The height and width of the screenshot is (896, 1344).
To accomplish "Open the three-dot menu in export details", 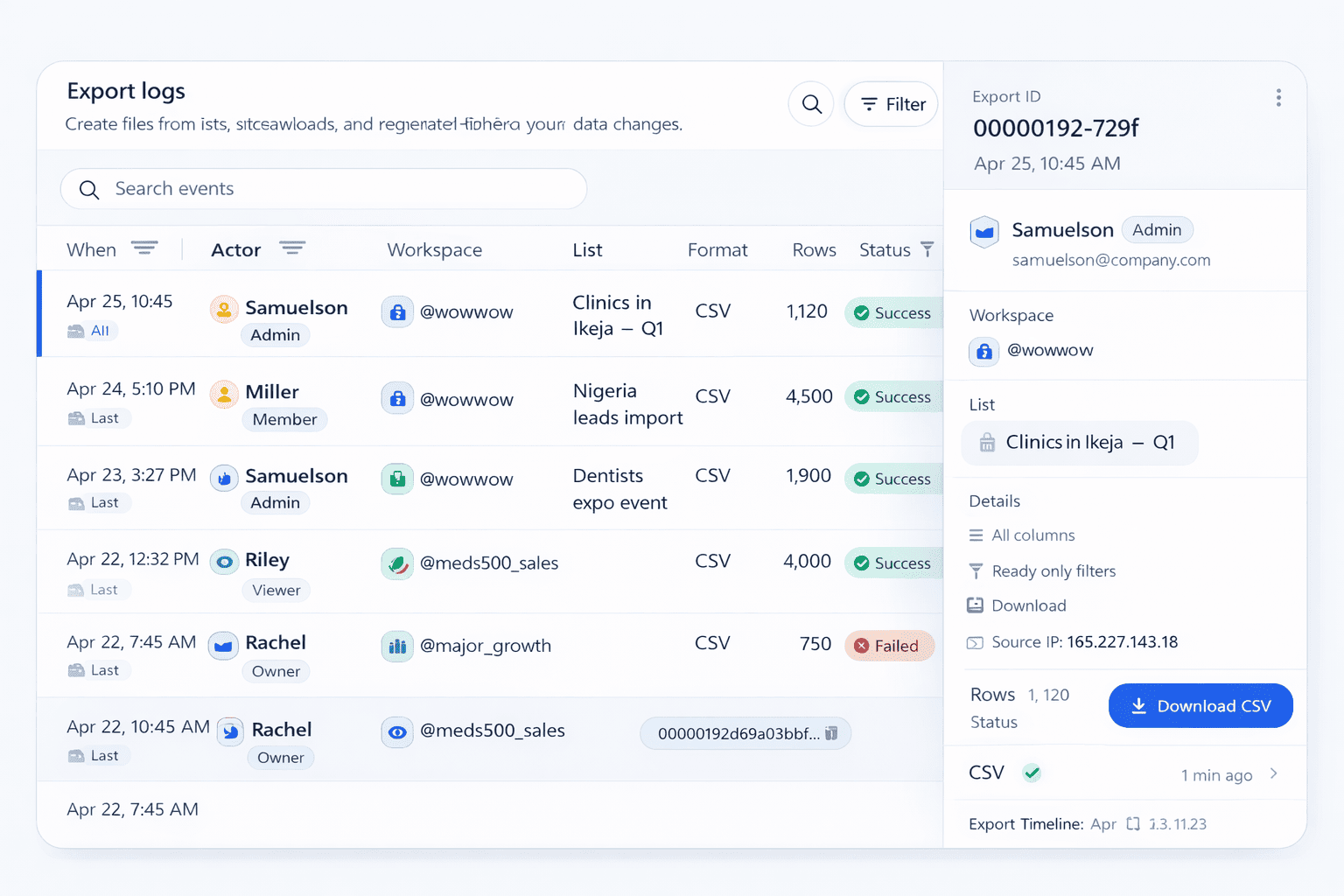I will point(1278,98).
